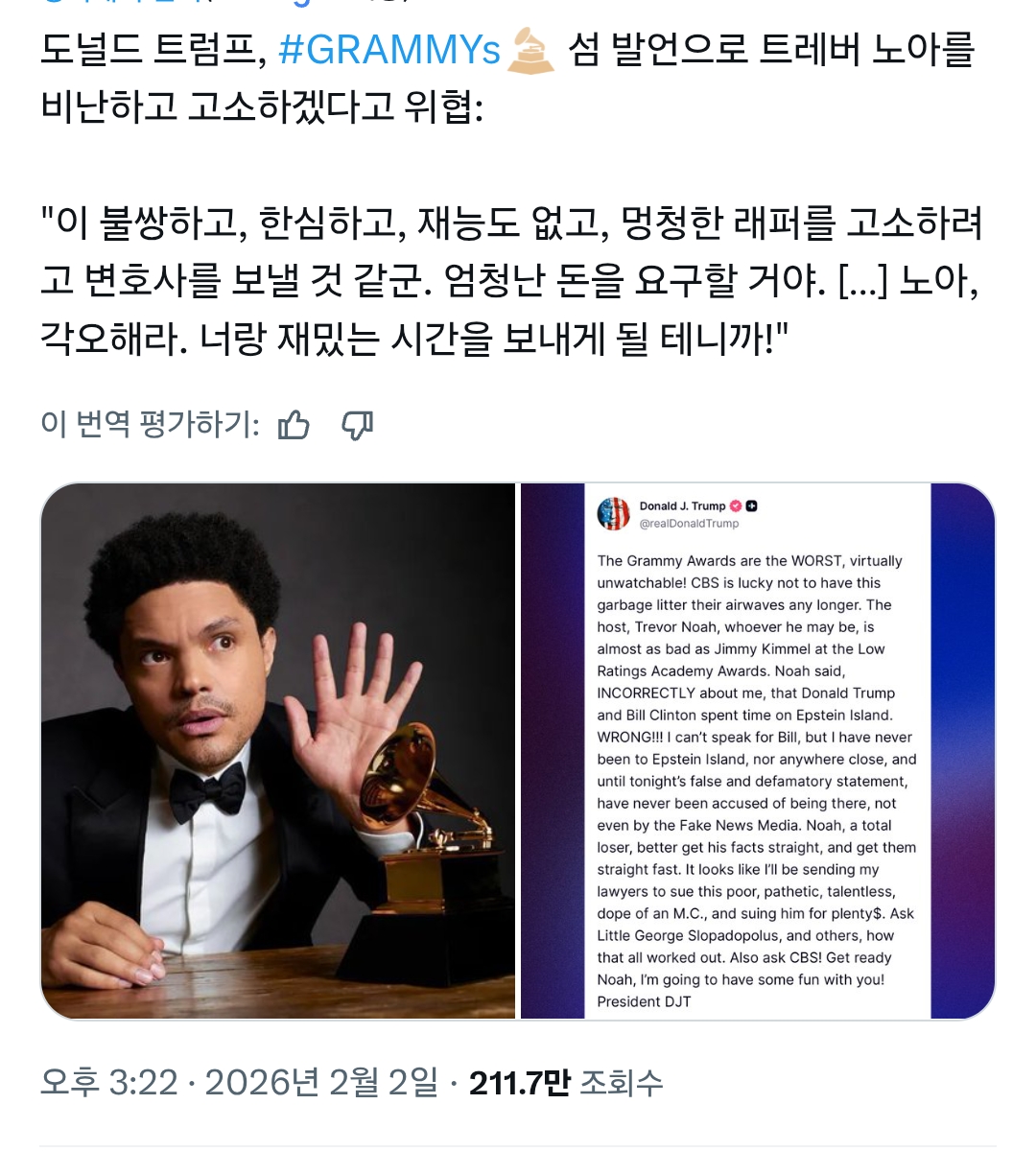Open the Trump post screenshot image on the right
Image resolution: width=1036 pixels, height=1151 pixels.
pyautogui.click(x=758, y=751)
